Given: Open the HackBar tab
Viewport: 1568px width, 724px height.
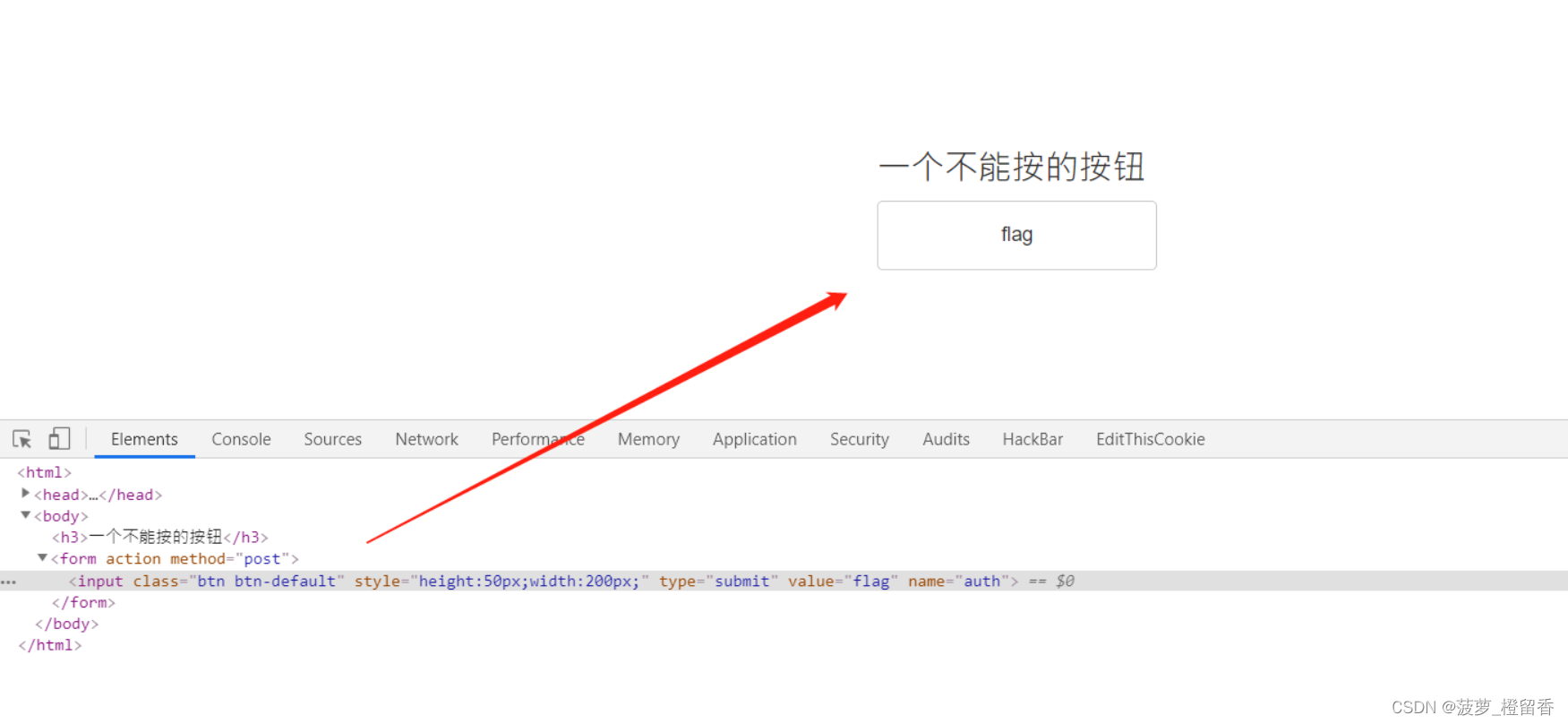Looking at the screenshot, I should tap(1032, 439).
